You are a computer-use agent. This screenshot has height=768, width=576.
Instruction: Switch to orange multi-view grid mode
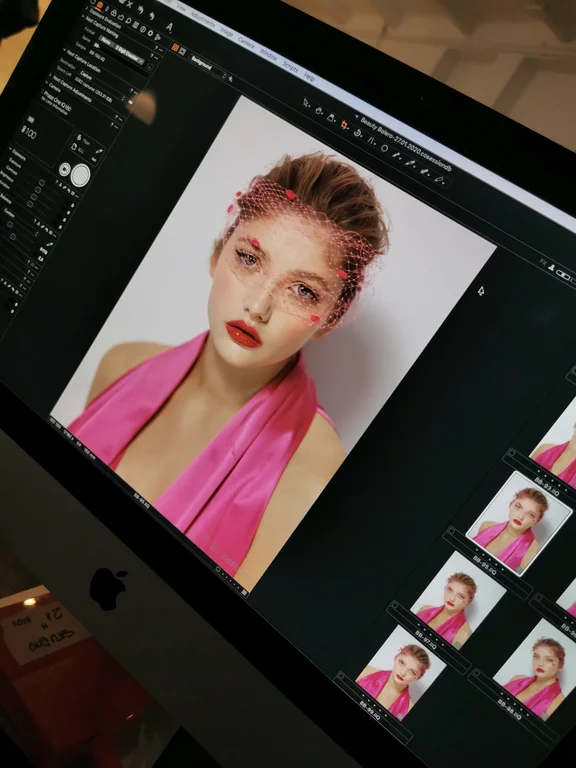[175, 48]
